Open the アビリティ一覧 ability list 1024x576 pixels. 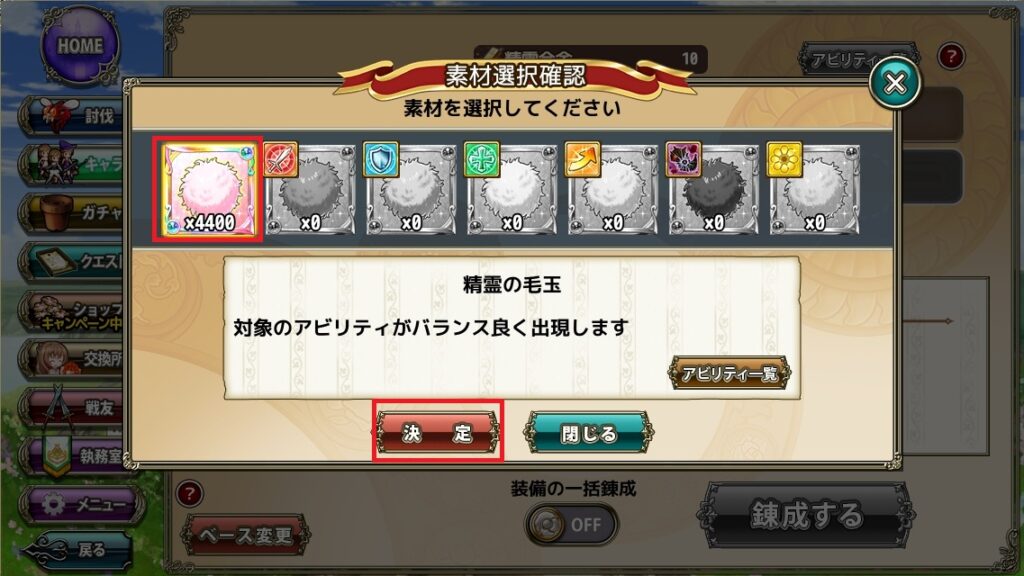click(x=729, y=374)
